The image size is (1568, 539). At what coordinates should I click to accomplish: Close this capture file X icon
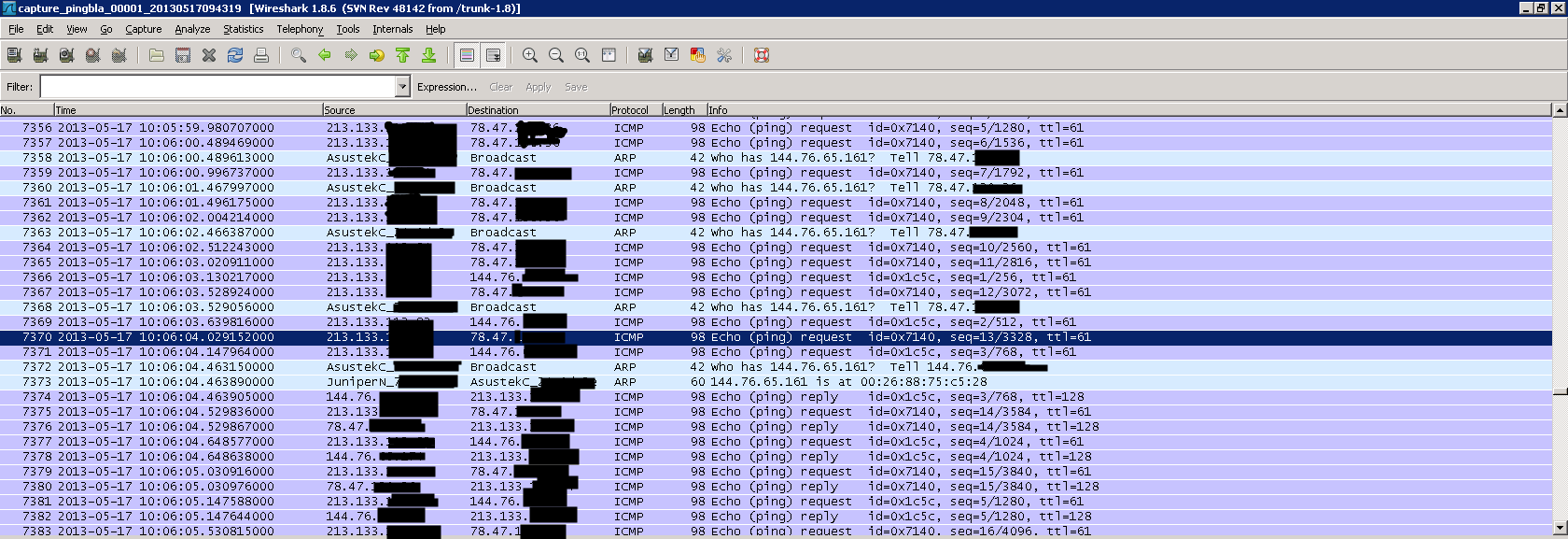[x=209, y=56]
